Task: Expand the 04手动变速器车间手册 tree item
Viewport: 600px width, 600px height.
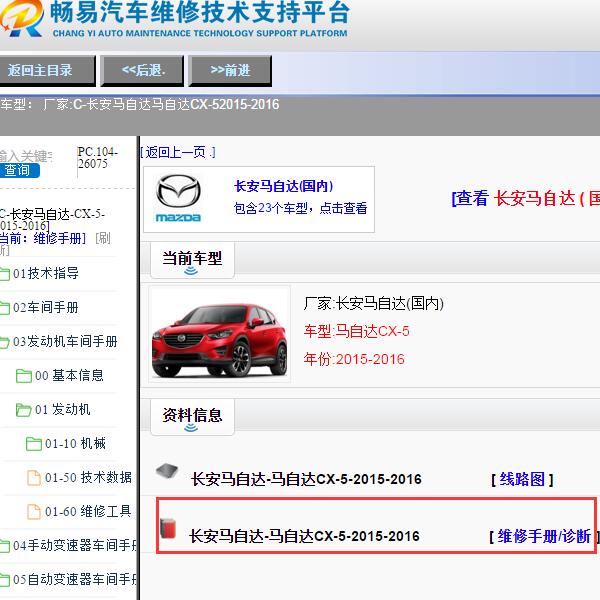Action: point(75,545)
